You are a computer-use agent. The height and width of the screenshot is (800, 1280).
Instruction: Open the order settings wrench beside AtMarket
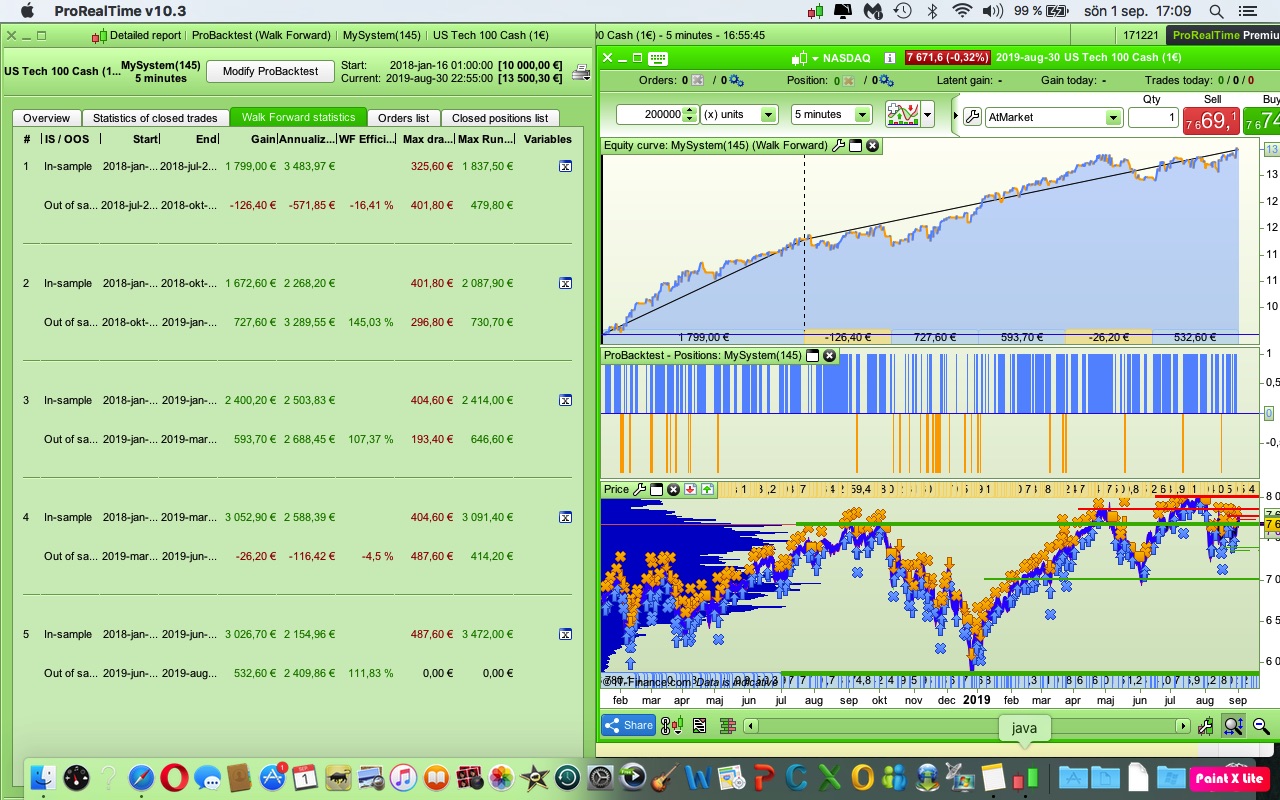point(971,117)
